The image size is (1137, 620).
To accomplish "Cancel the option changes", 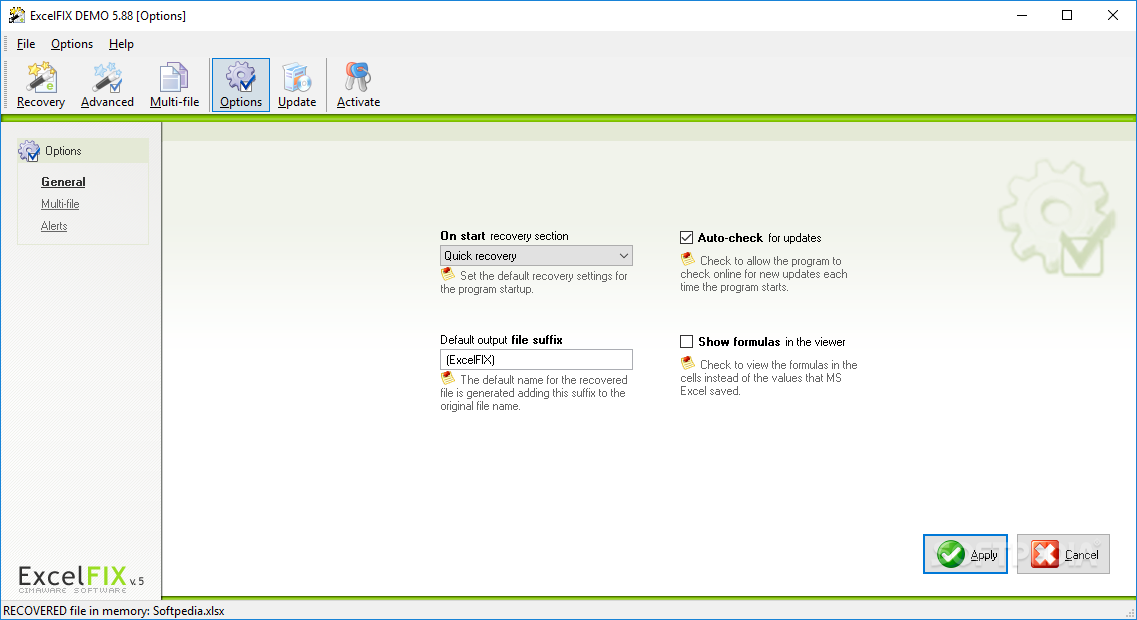I will pos(1063,554).
